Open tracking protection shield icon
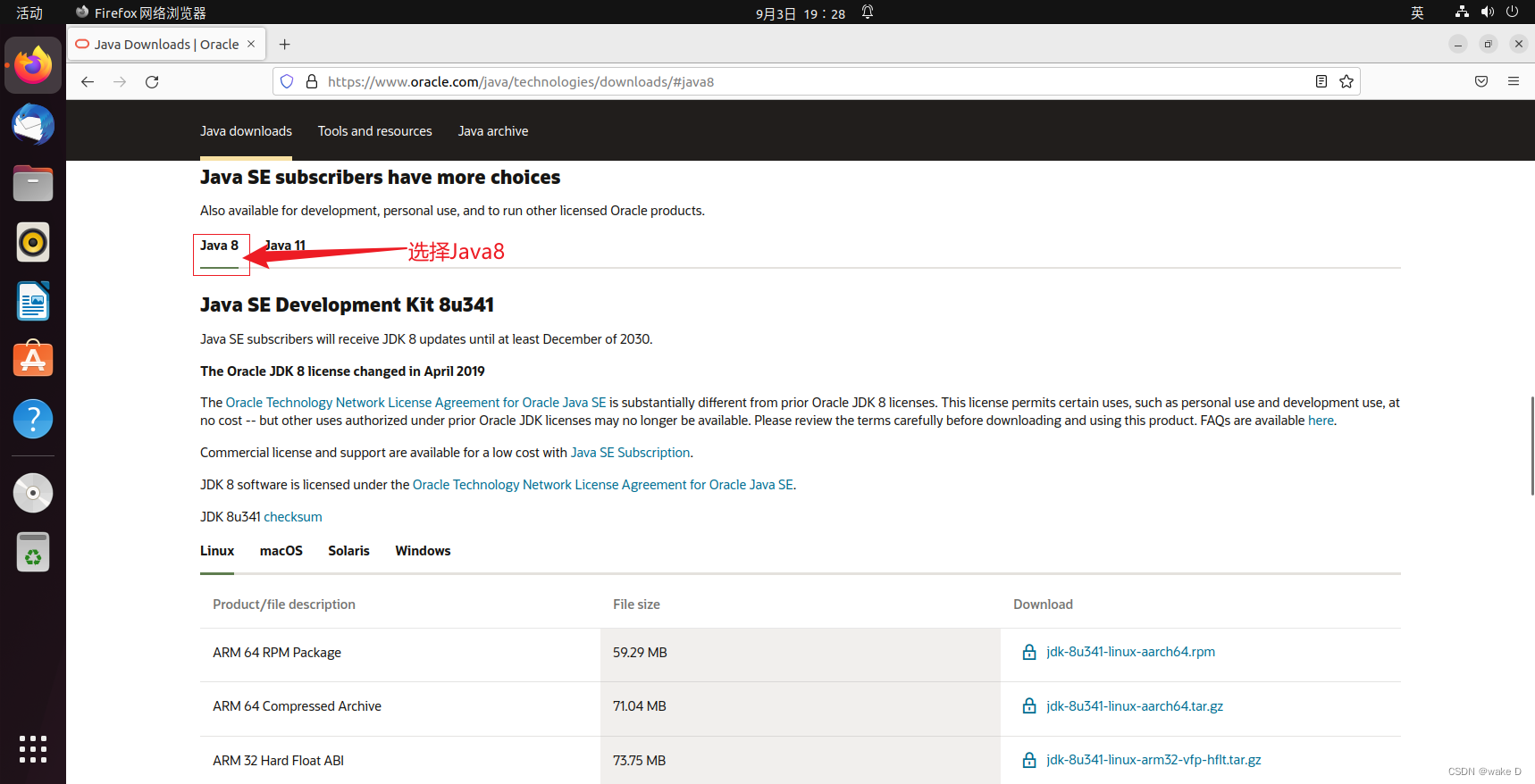The width and height of the screenshot is (1535, 784). (x=287, y=81)
